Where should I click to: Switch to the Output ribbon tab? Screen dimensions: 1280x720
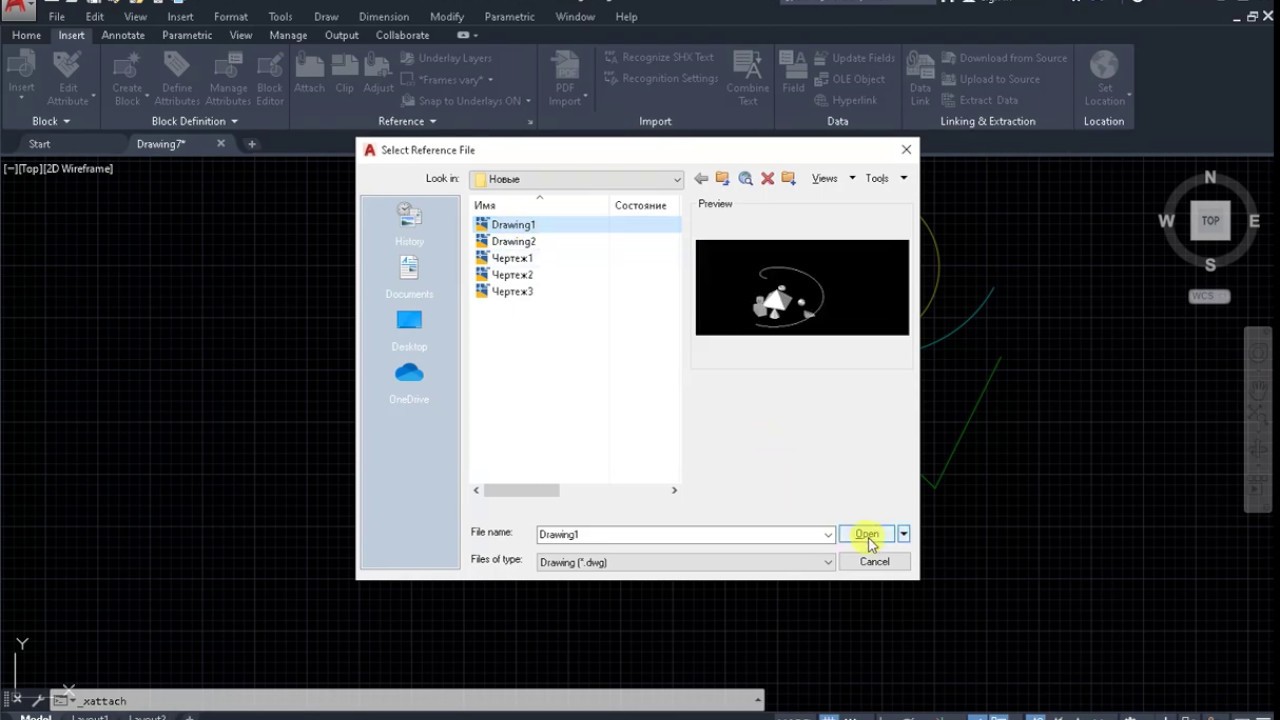(x=341, y=35)
